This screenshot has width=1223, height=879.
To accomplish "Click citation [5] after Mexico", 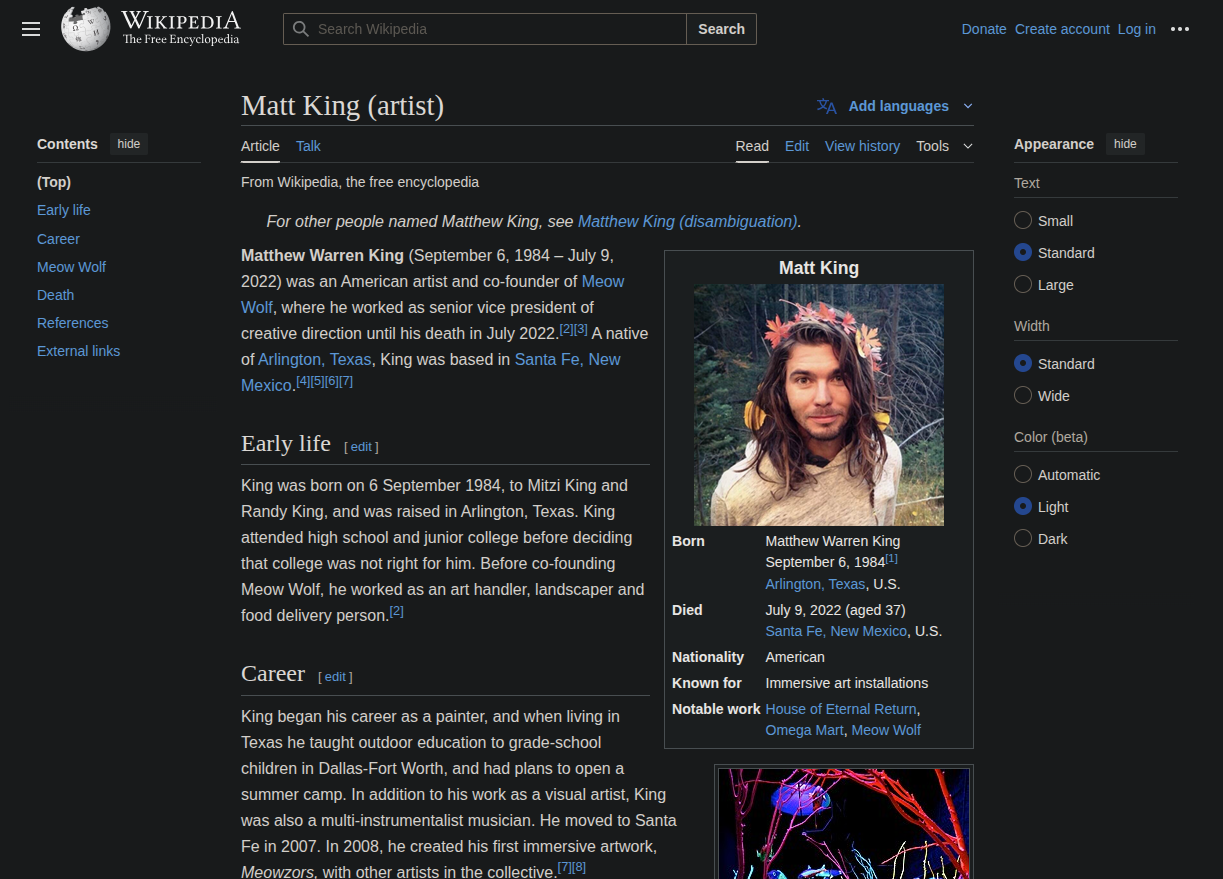I will click(317, 381).
